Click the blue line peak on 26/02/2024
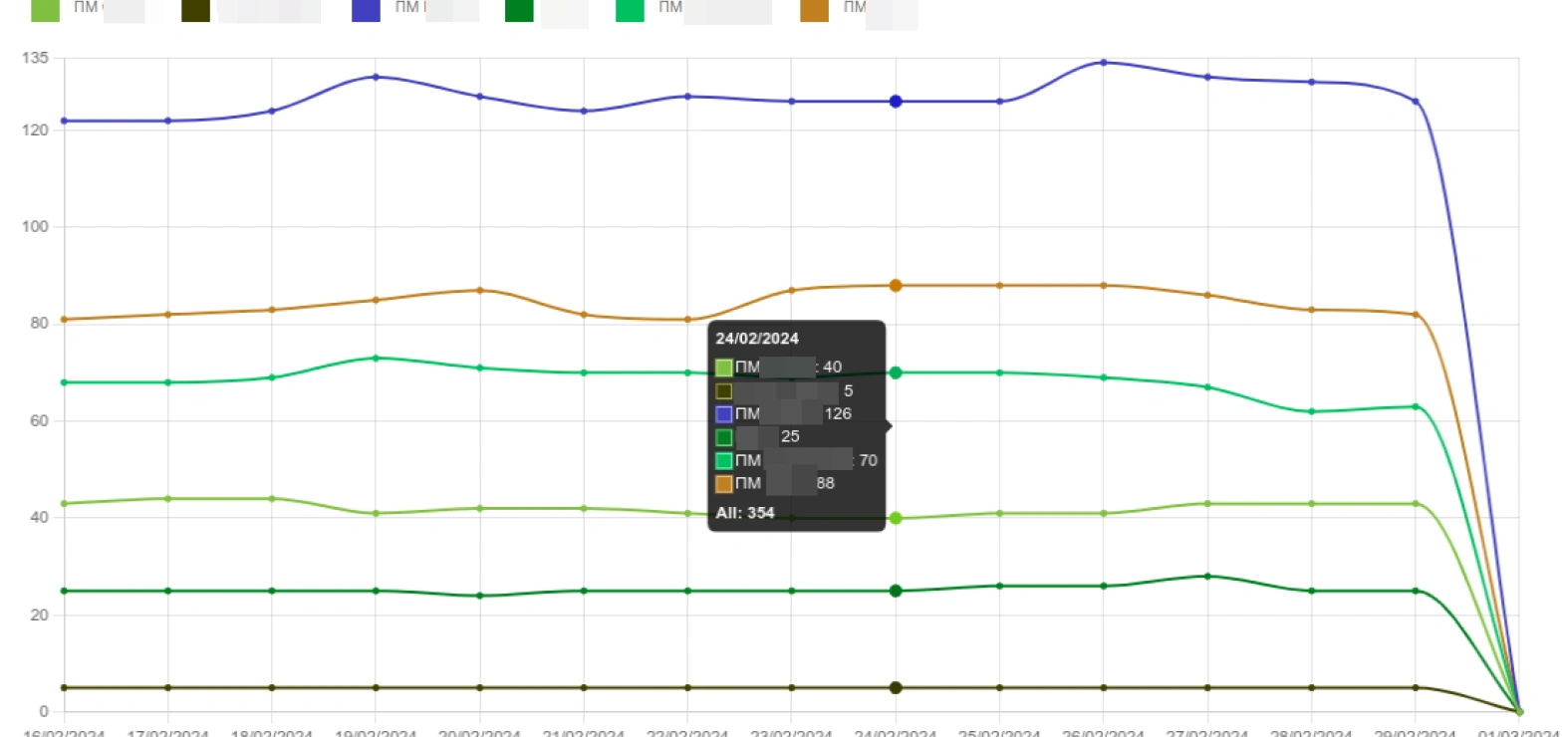 coord(1103,63)
